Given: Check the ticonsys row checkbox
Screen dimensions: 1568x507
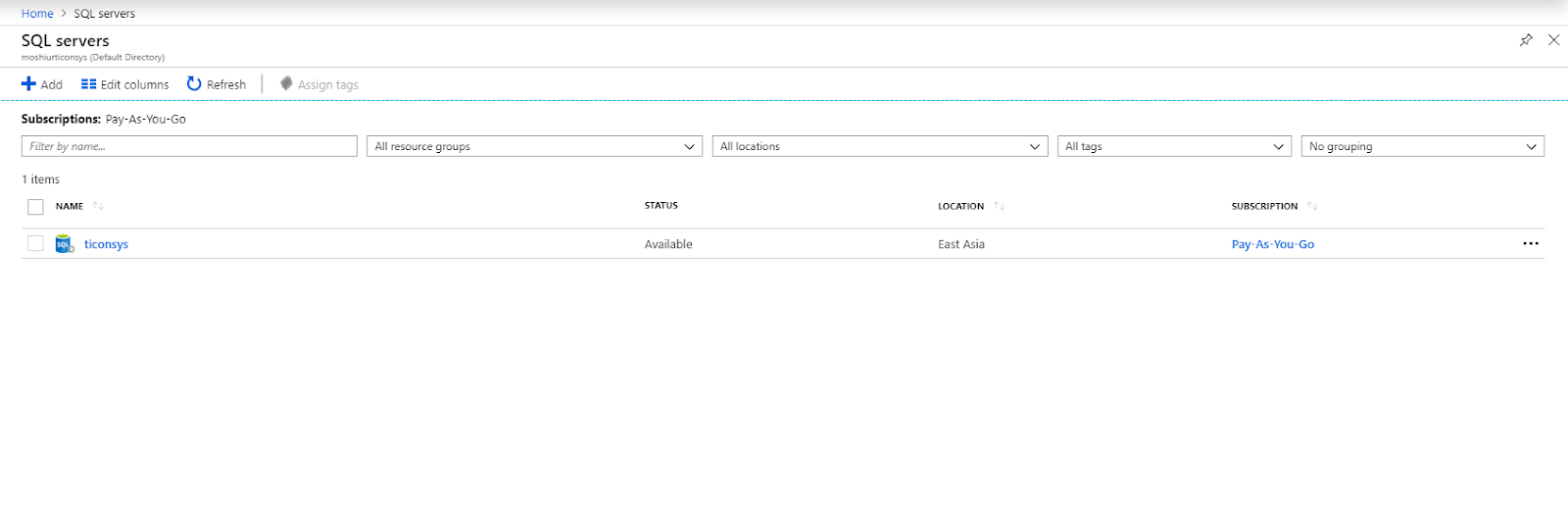Looking at the screenshot, I should [36, 243].
